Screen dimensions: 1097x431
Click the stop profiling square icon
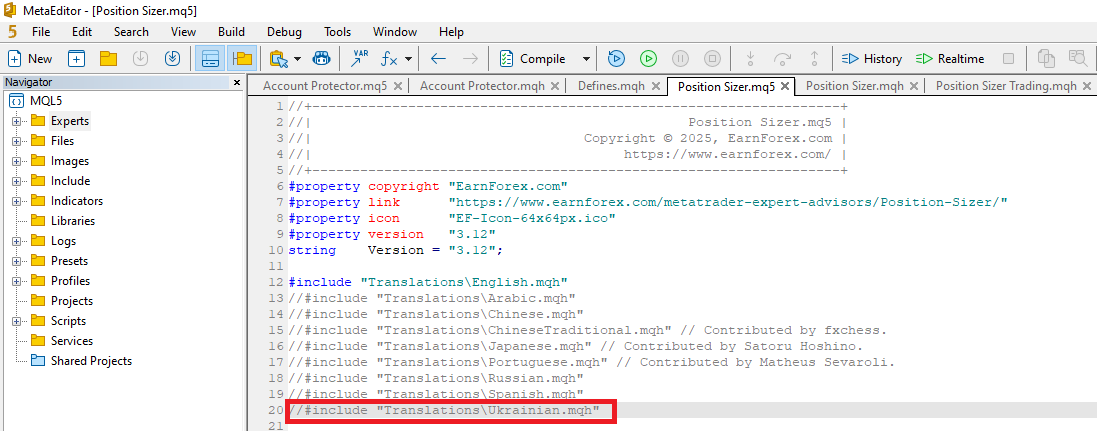1008,59
